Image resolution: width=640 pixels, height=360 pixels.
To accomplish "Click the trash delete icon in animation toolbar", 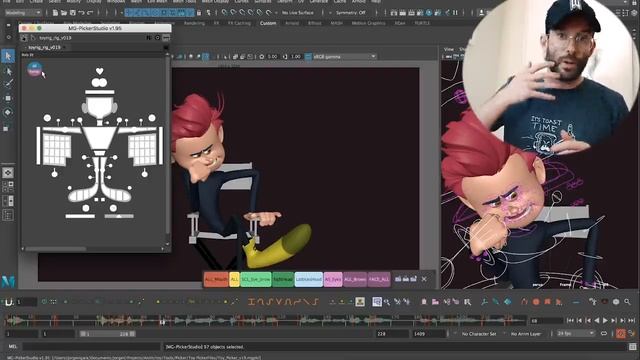I will (x=424, y=302).
